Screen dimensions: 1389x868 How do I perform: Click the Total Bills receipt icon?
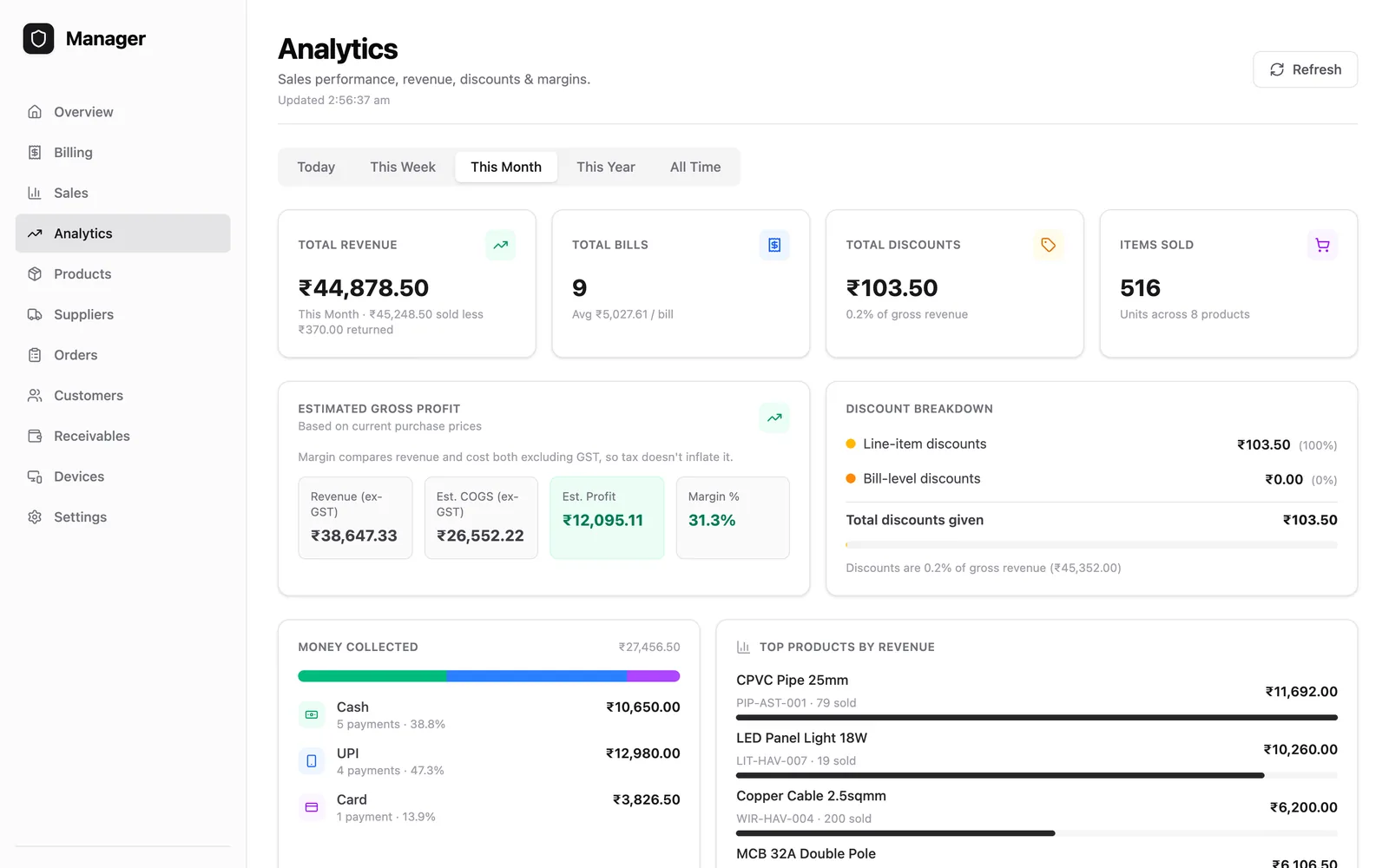774,245
